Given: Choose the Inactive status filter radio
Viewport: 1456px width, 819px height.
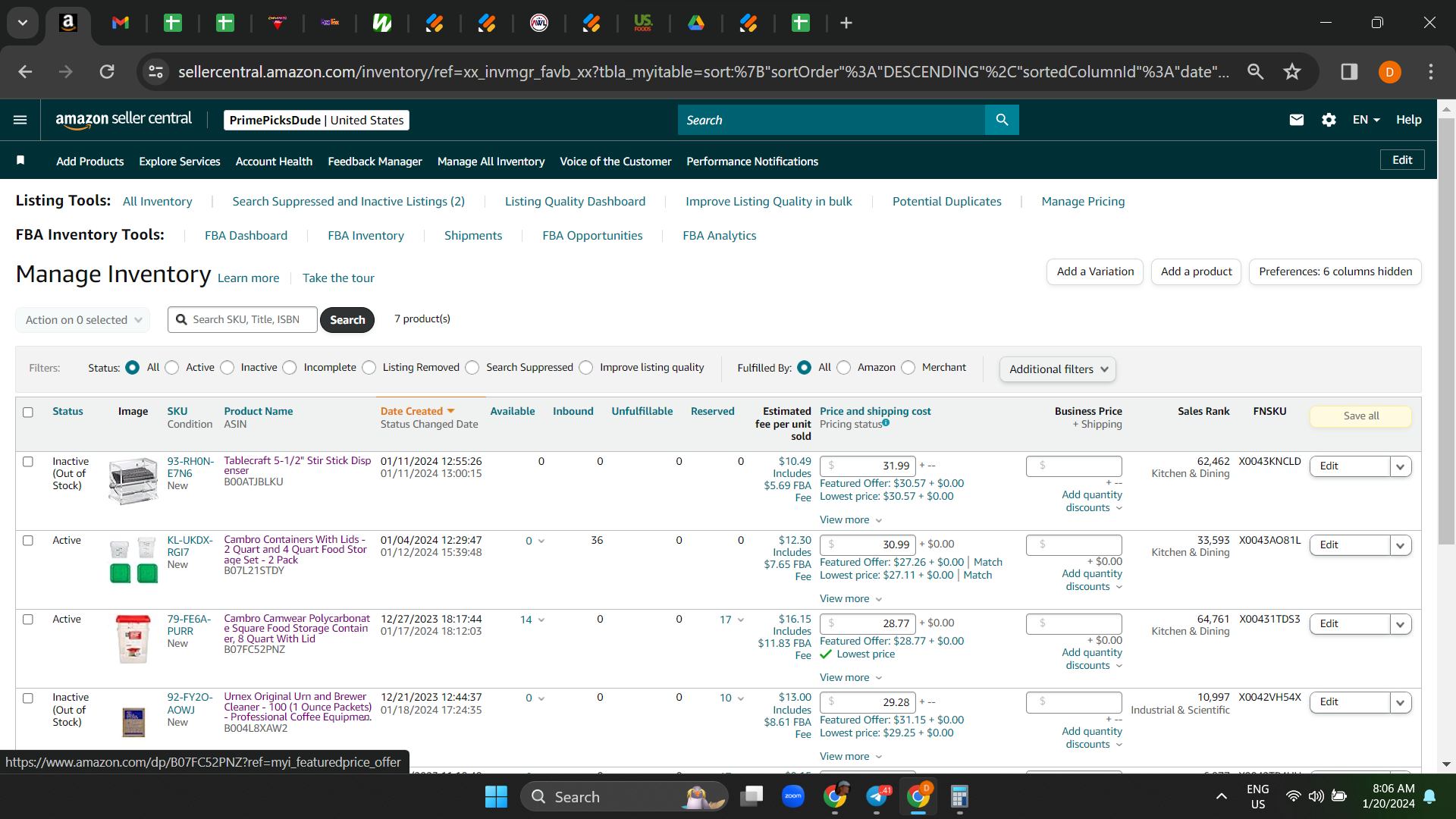Looking at the screenshot, I should pos(227,368).
